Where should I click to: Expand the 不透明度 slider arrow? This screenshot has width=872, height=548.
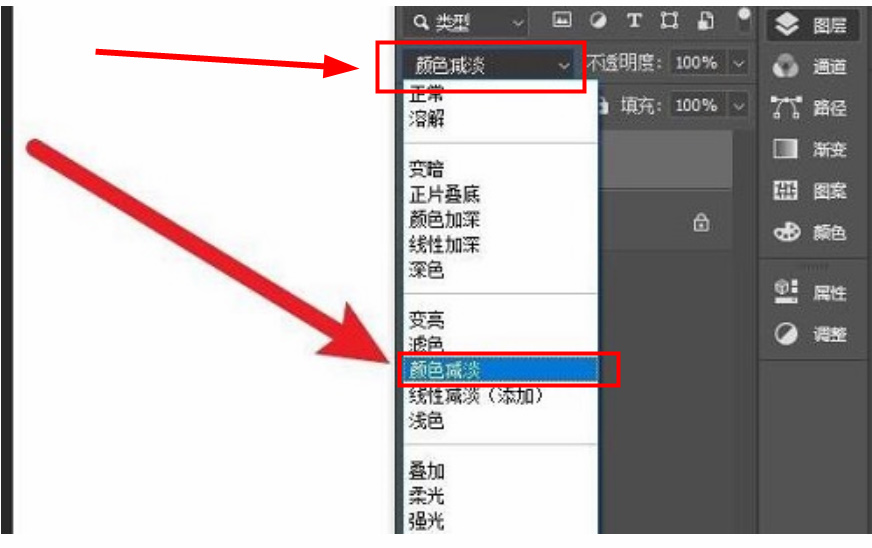(739, 63)
